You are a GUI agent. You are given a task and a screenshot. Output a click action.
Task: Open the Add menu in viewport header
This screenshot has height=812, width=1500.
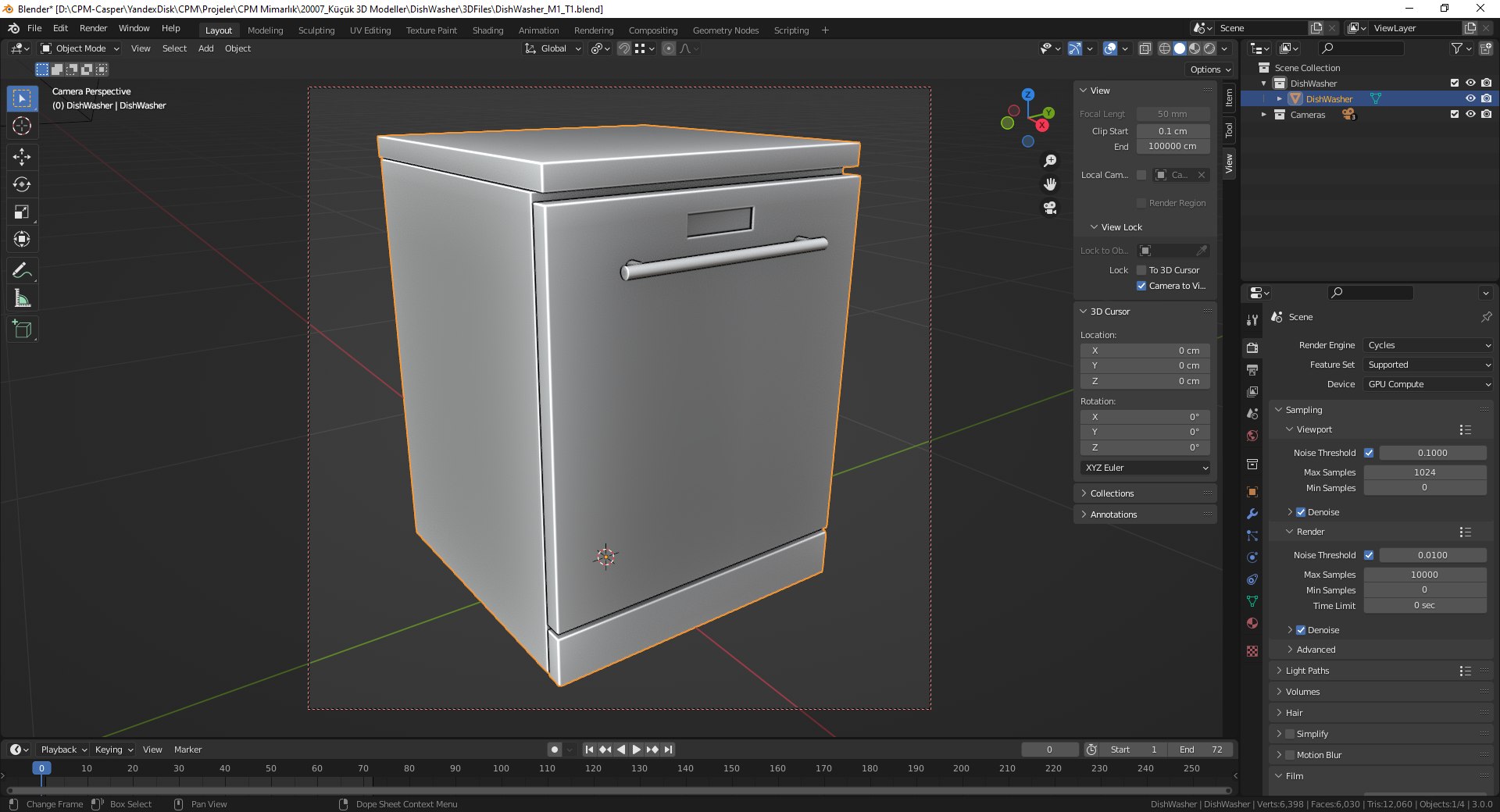click(x=205, y=48)
